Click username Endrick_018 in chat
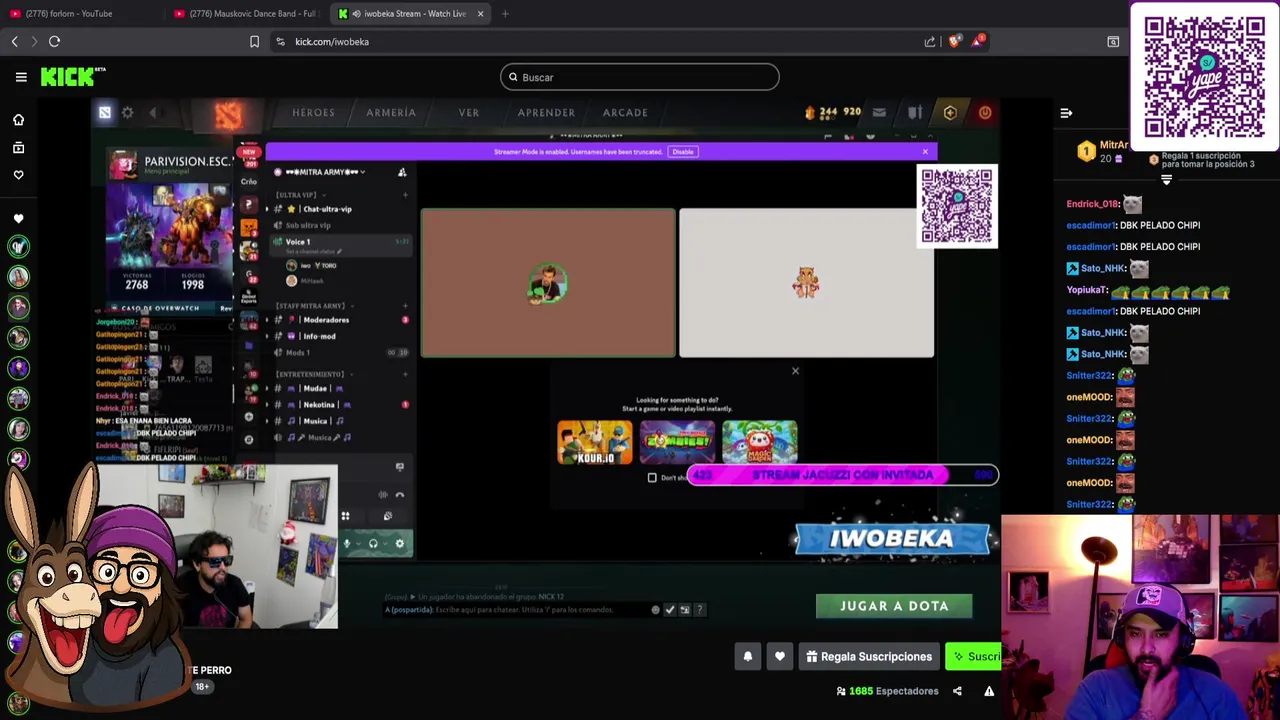This screenshot has width=1280, height=720. tap(1093, 204)
